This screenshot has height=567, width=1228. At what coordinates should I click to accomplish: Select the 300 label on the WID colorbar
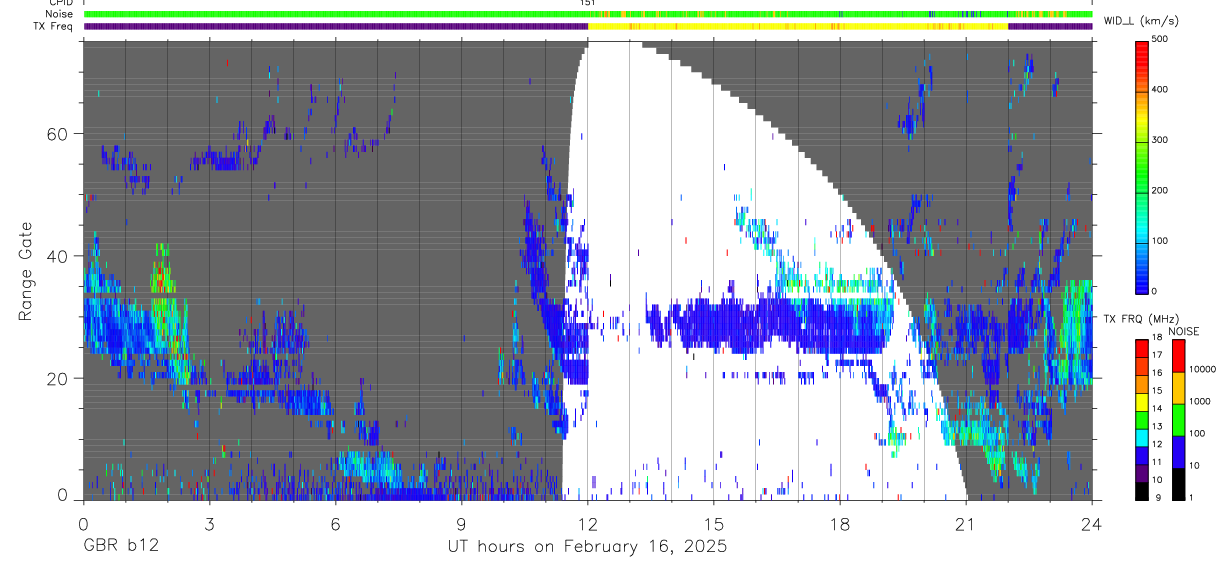click(1160, 140)
